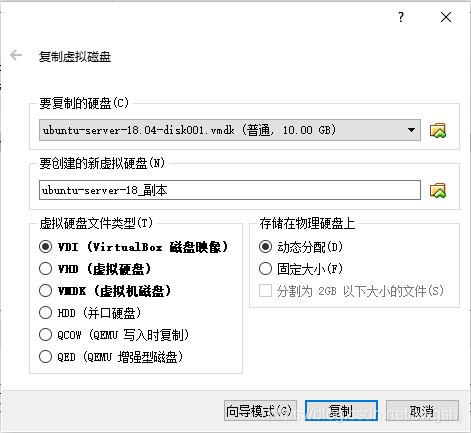
Task: Pick HDD (并口硬盘) disk type
Action: click(x=45, y=313)
